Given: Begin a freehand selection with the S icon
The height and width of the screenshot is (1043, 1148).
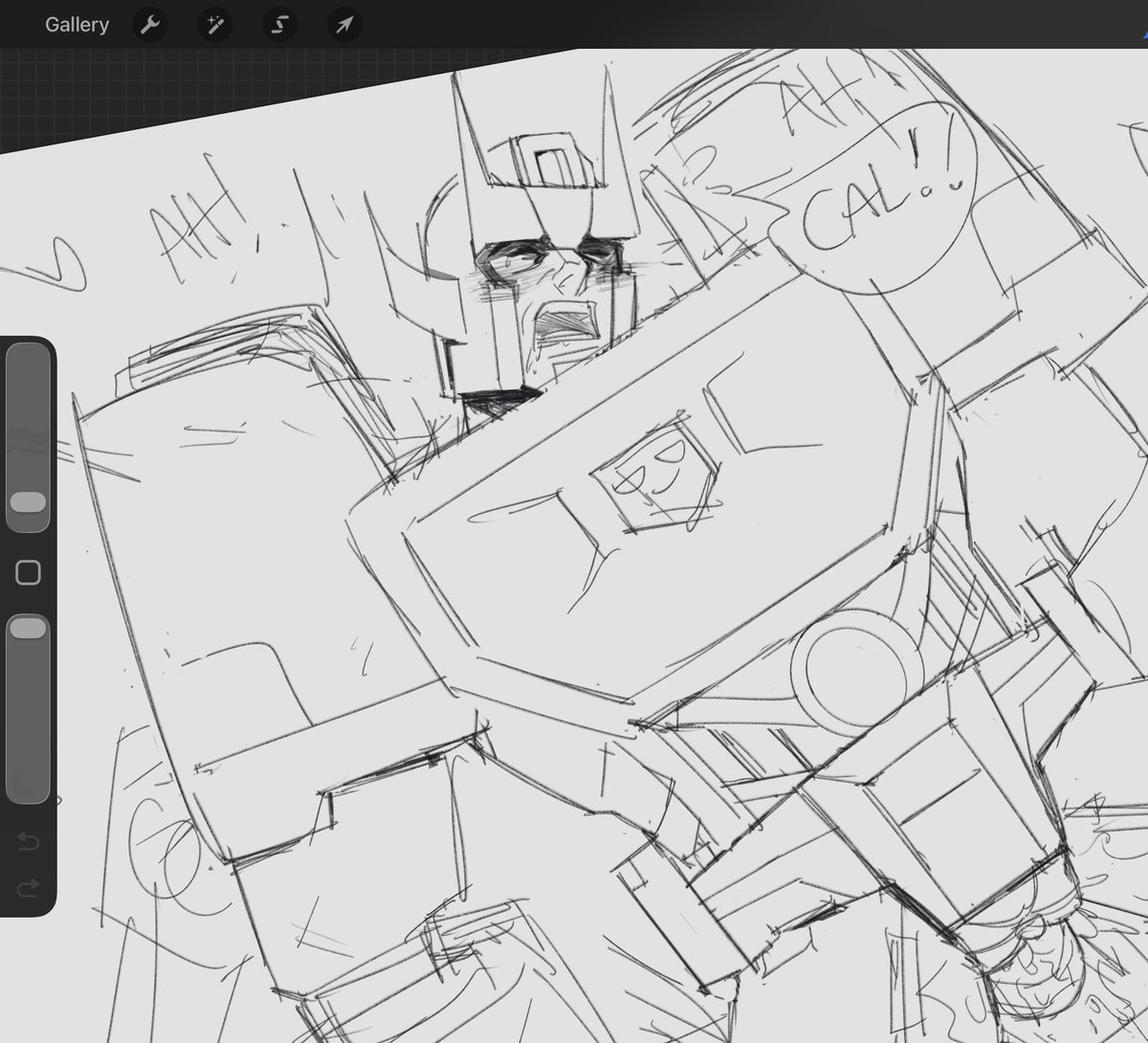Looking at the screenshot, I should 278,25.
